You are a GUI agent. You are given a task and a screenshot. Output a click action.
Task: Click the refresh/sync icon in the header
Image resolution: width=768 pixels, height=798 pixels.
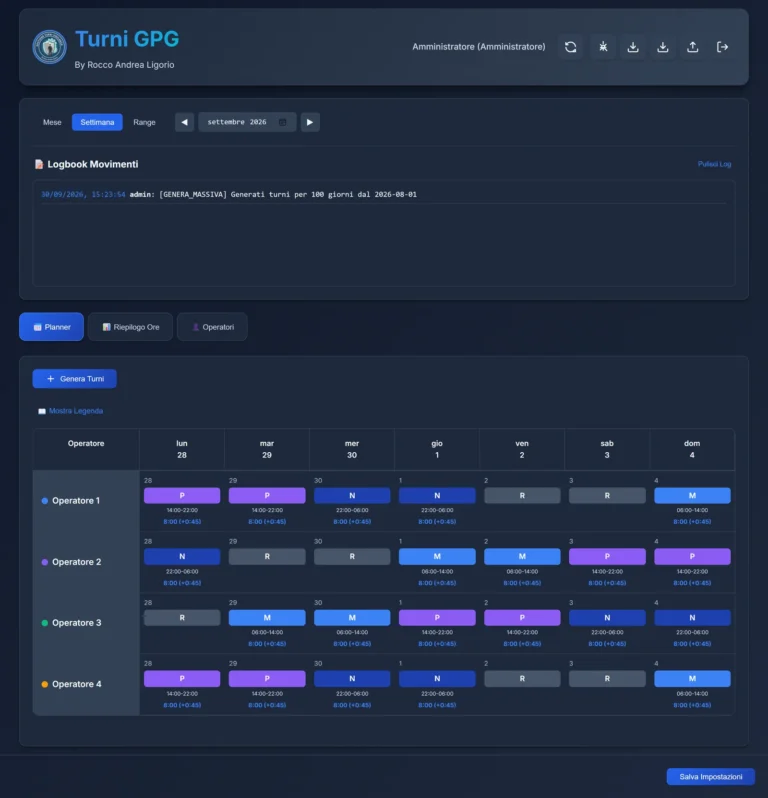(x=571, y=47)
